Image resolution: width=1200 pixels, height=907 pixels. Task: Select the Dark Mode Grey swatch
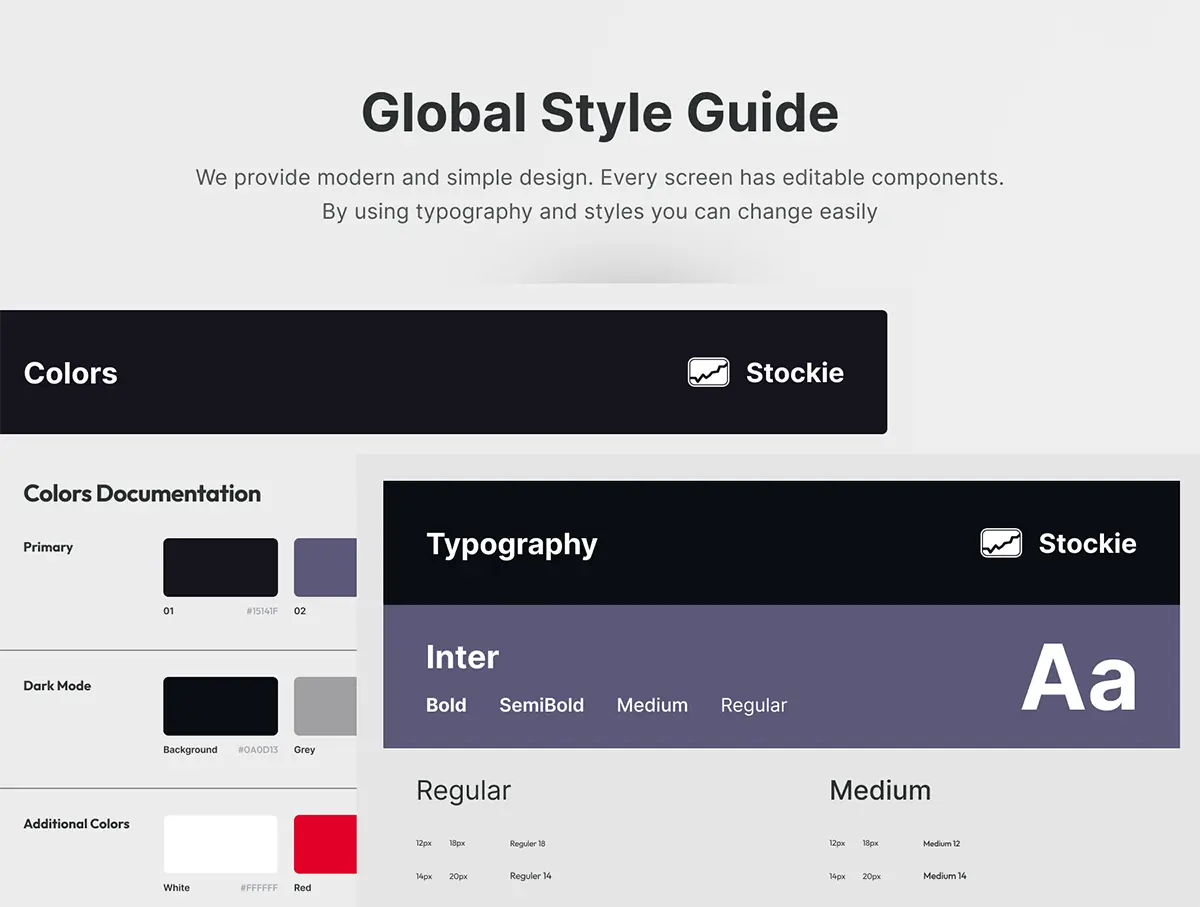point(325,706)
